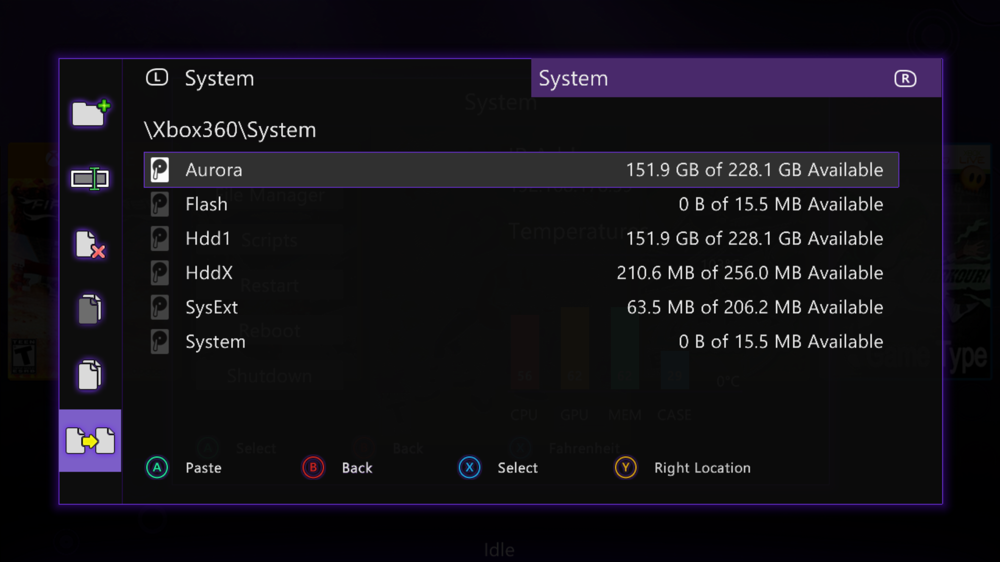The image size is (1000, 562).
Task: Open the System drive entry in the list
Action: point(521,342)
